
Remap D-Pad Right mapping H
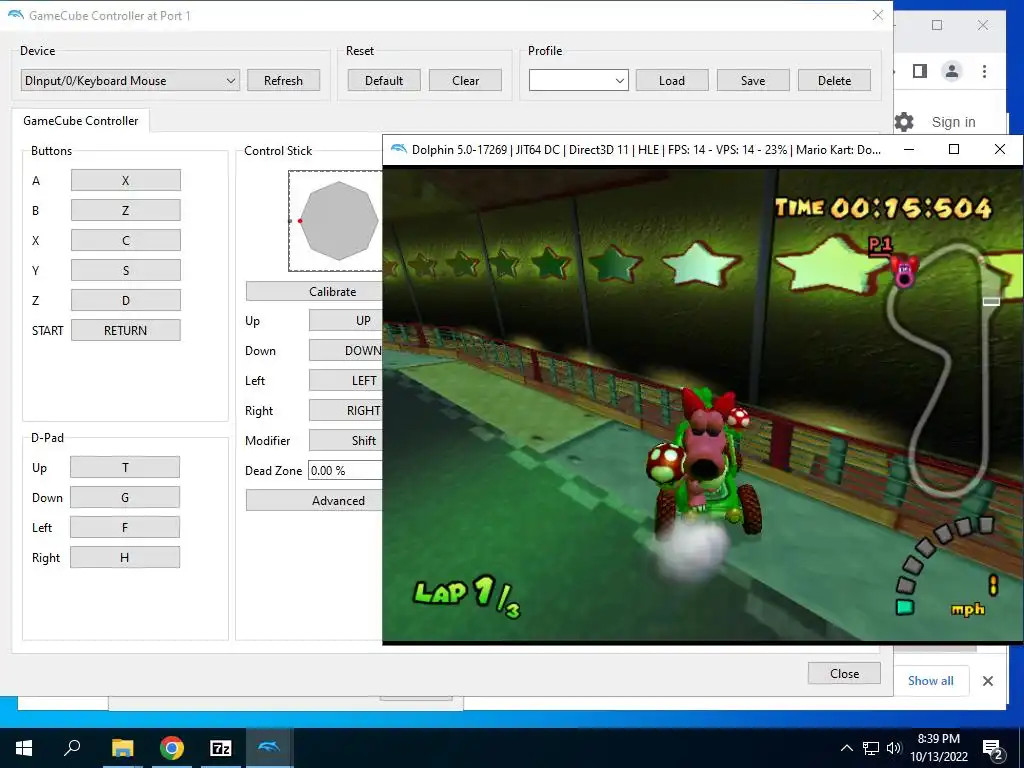[125, 558]
